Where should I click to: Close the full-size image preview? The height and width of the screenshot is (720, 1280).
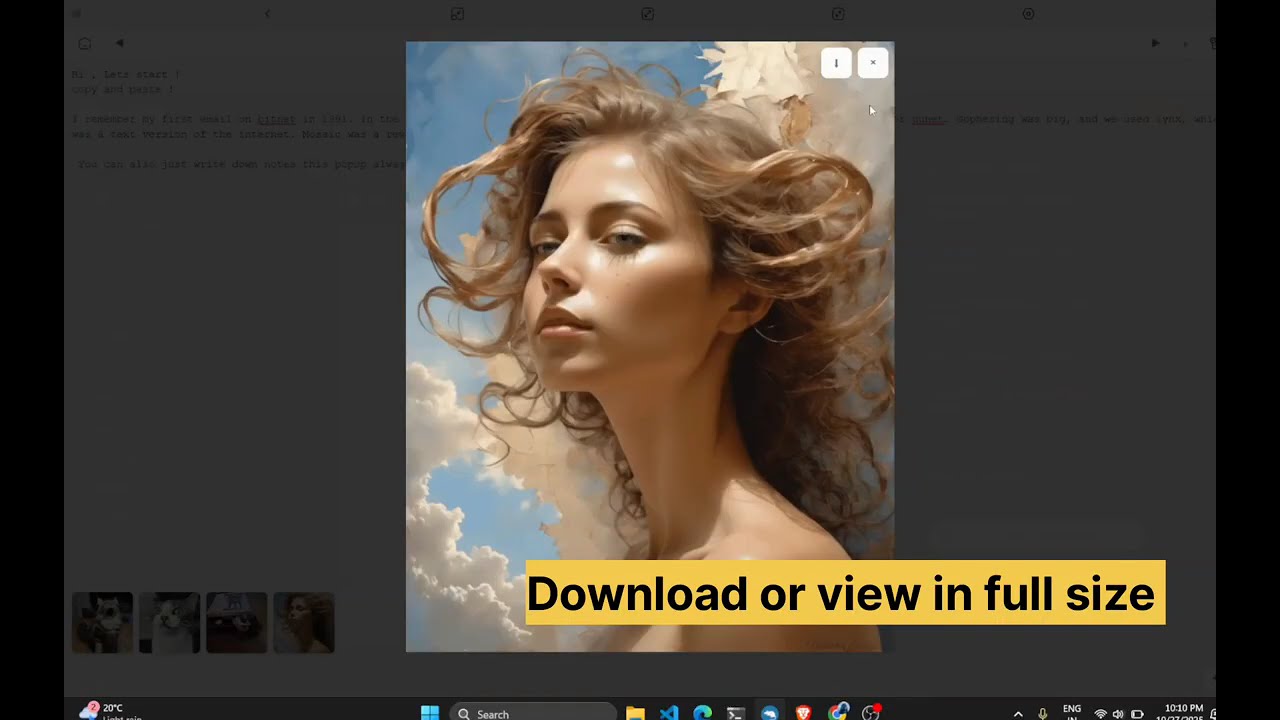(872, 63)
